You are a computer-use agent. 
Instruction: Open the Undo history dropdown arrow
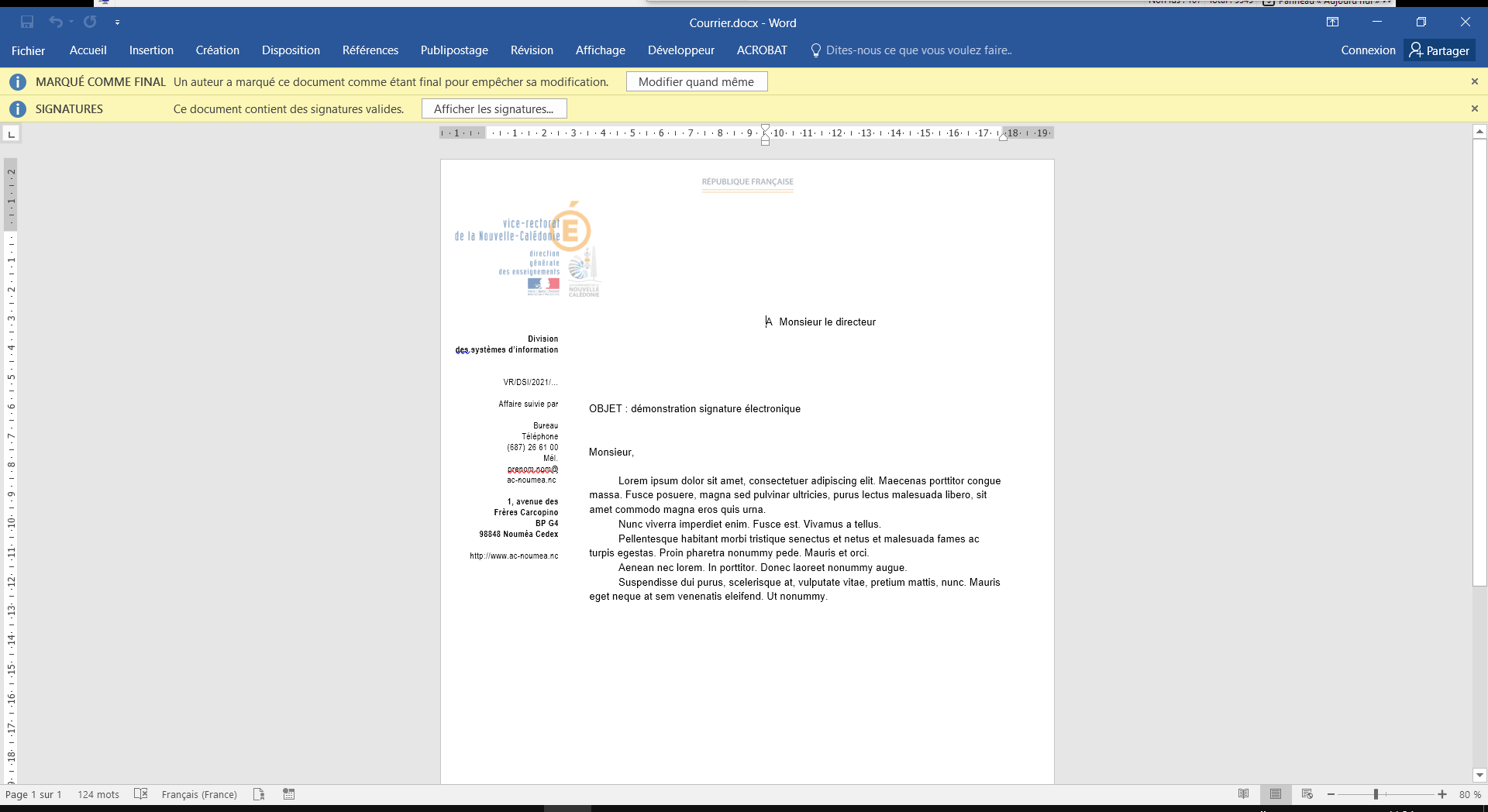(x=71, y=22)
